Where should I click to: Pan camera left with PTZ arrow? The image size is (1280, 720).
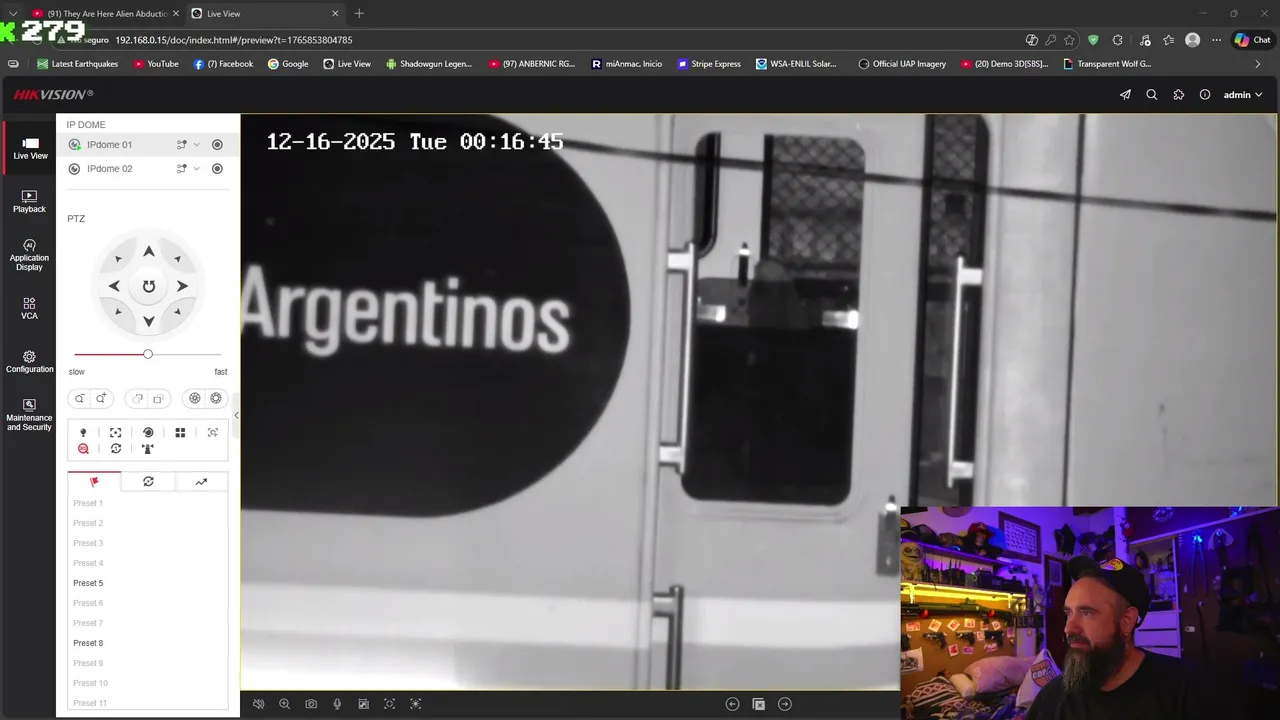point(114,286)
